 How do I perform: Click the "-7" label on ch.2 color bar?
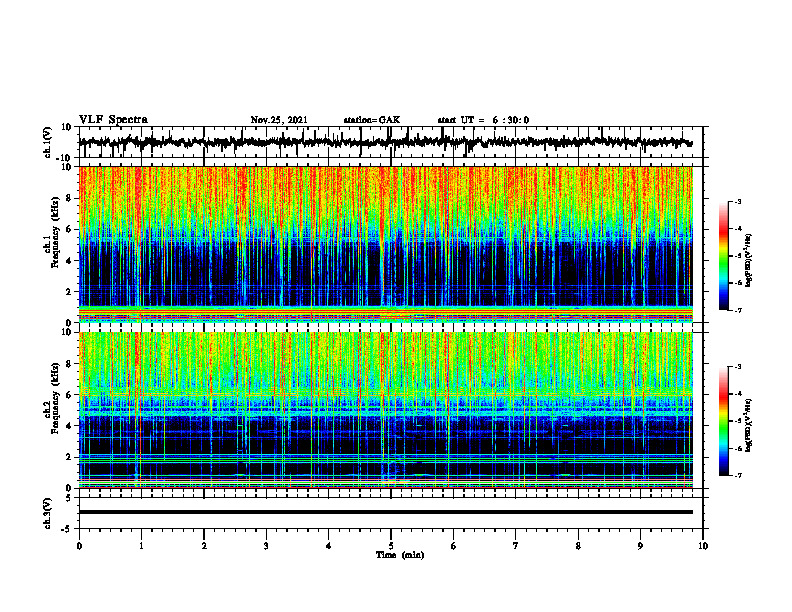pos(738,475)
